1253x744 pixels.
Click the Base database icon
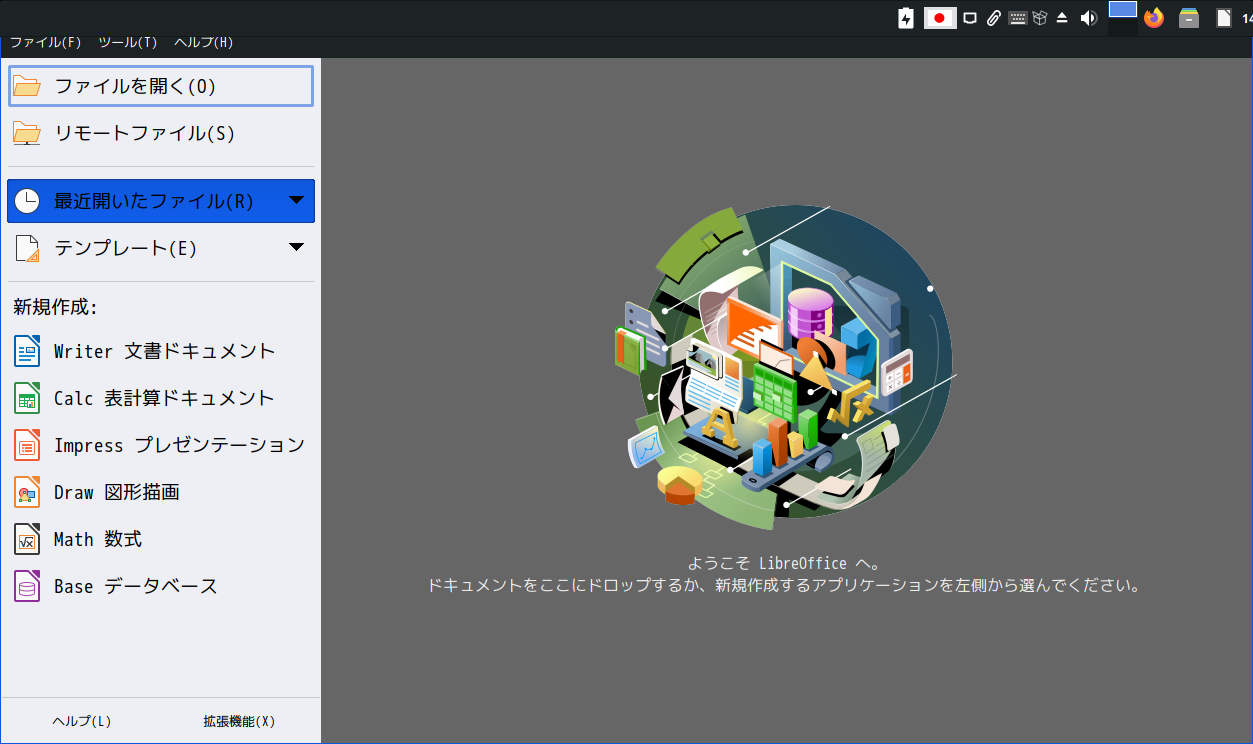tap(27, 586)
